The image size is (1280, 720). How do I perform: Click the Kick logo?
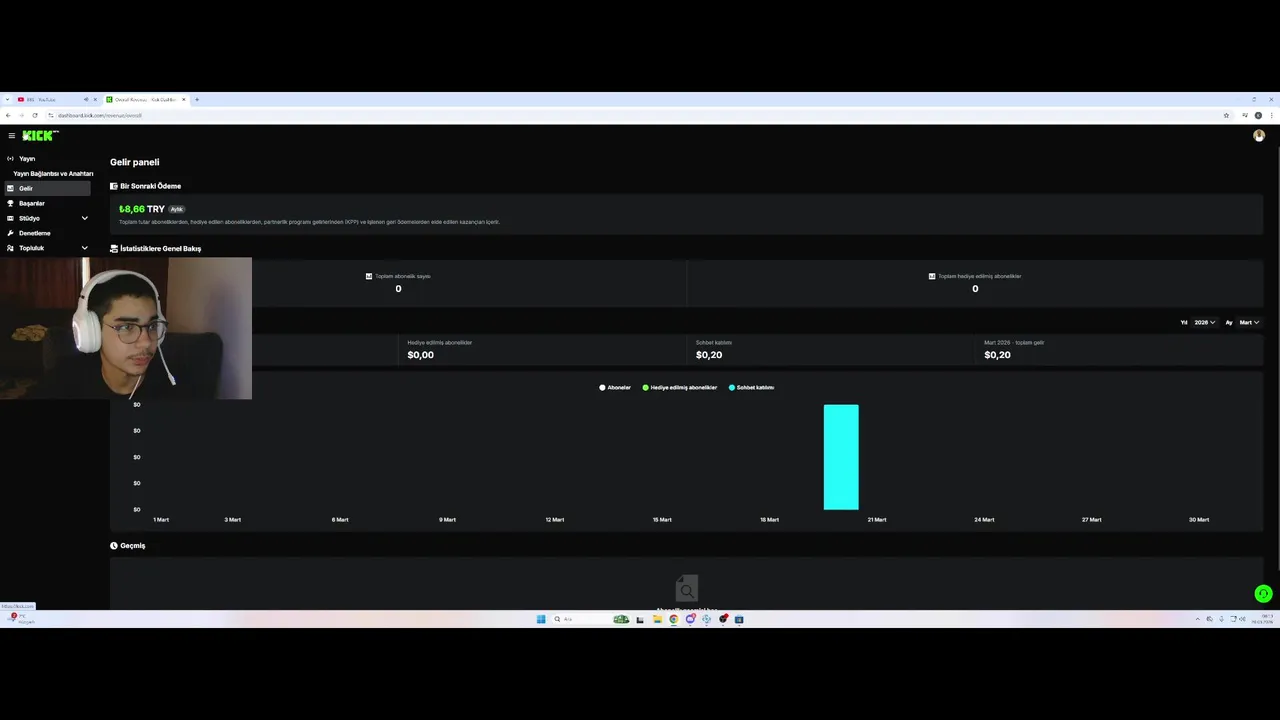[40, 135]
